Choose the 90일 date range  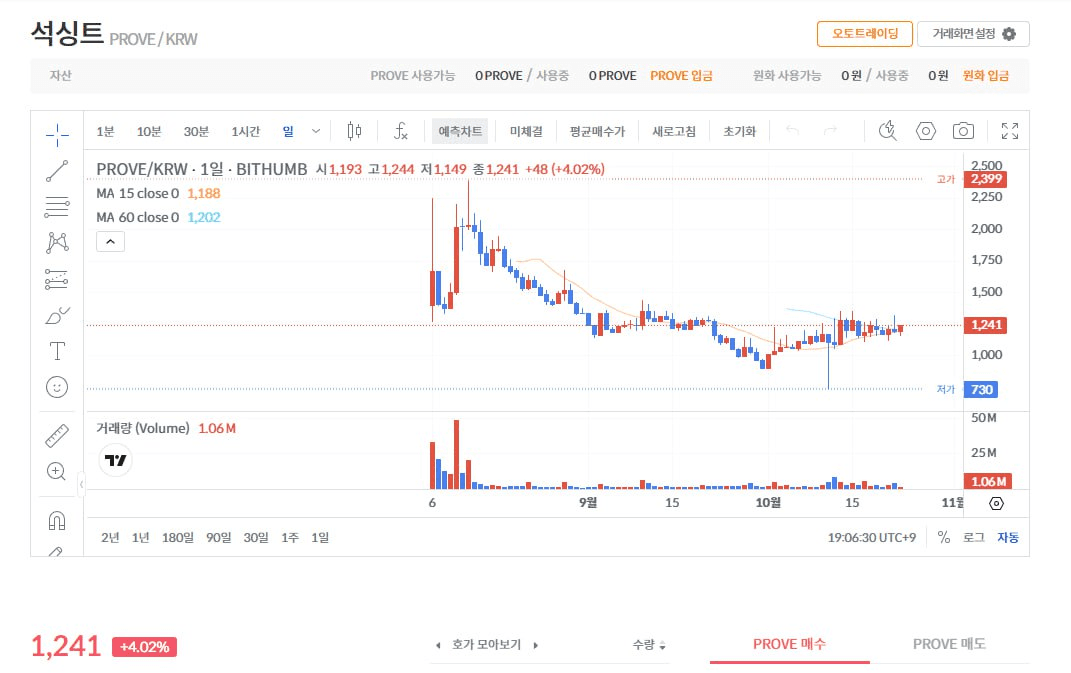(218, 537)
